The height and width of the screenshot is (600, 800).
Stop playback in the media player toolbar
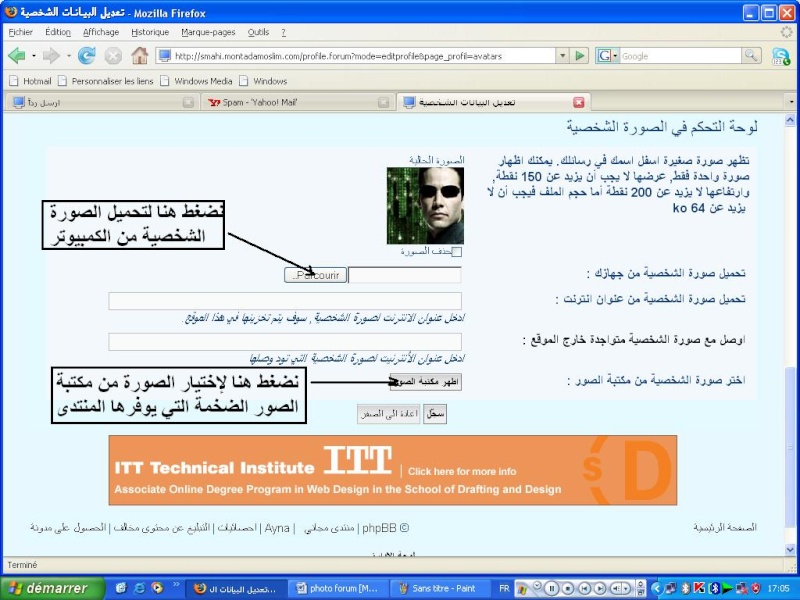(568, 588)
